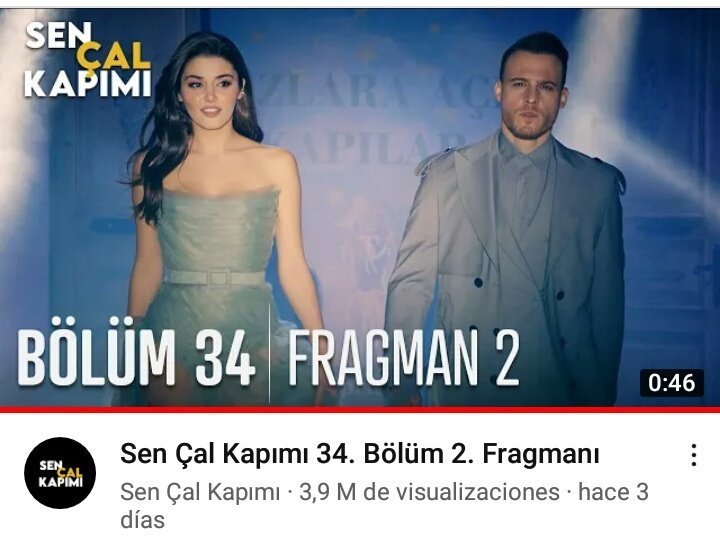Click the BÖLÜM 34 overlay text

[x=136, y=358]
